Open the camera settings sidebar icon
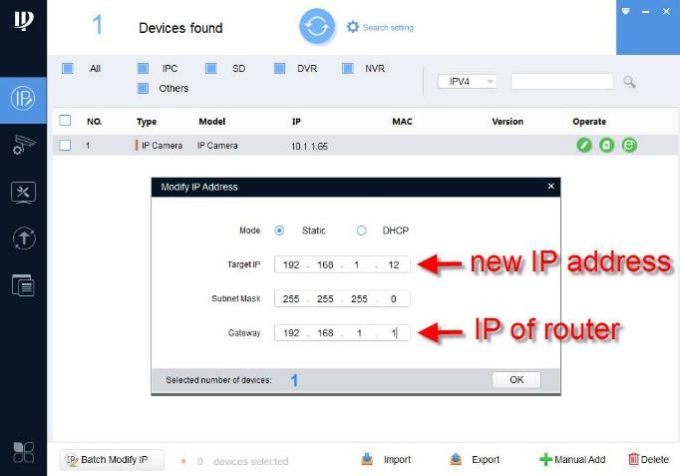 pyautogui.click(x=23, y=145)
